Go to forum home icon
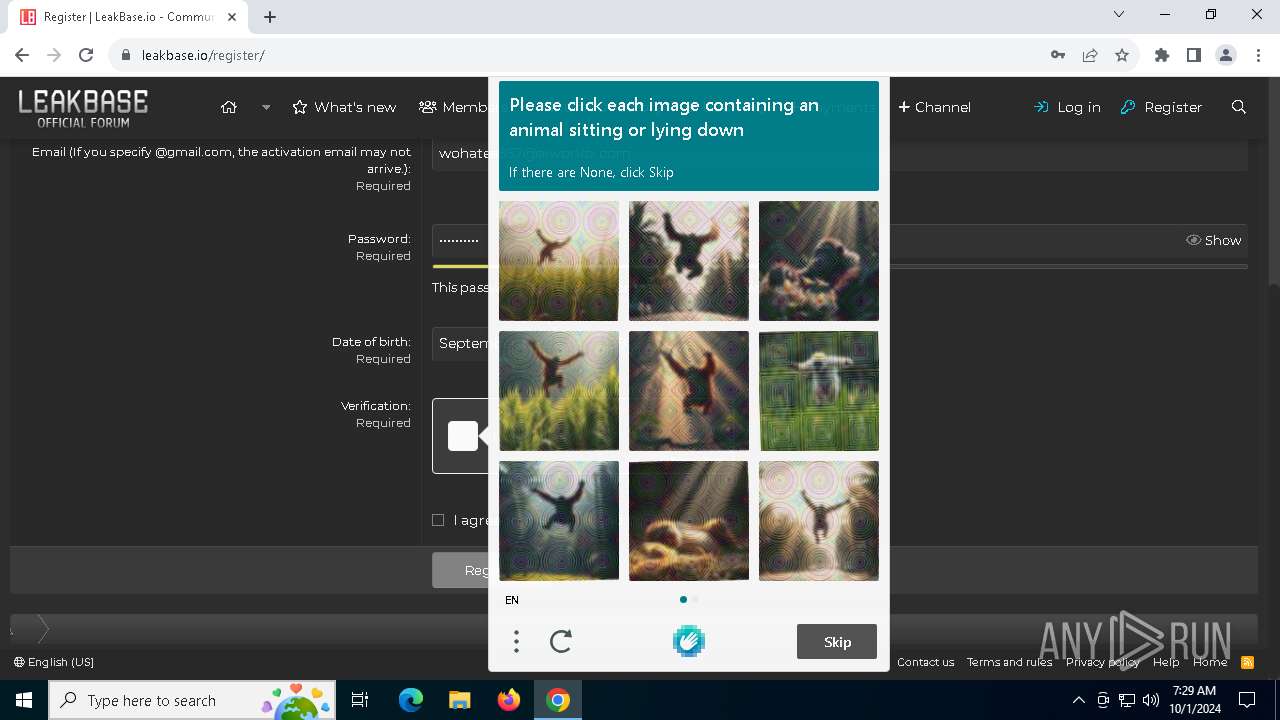 [x=229, y=107]
